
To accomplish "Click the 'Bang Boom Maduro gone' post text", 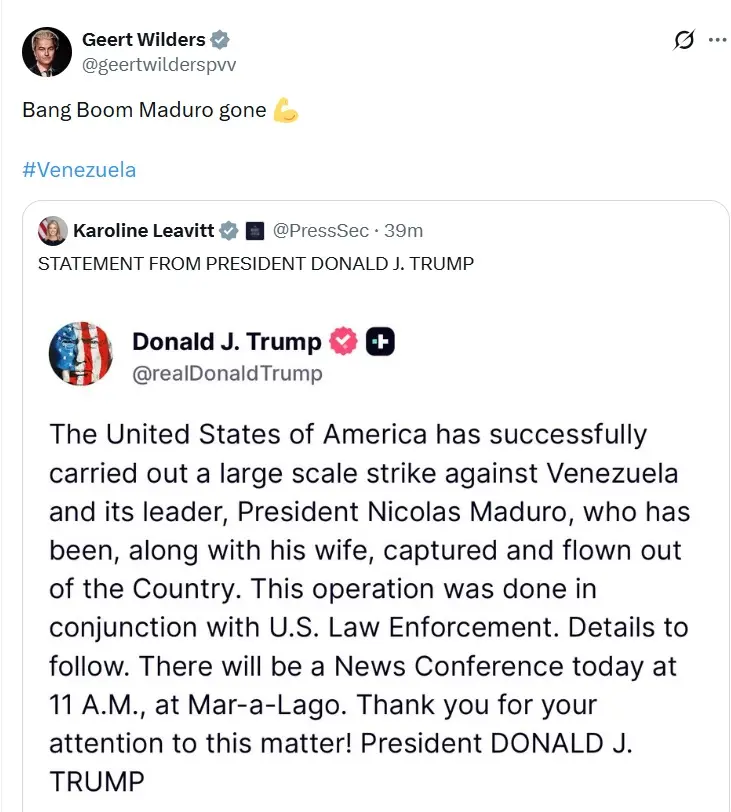I will click(144, 111).
